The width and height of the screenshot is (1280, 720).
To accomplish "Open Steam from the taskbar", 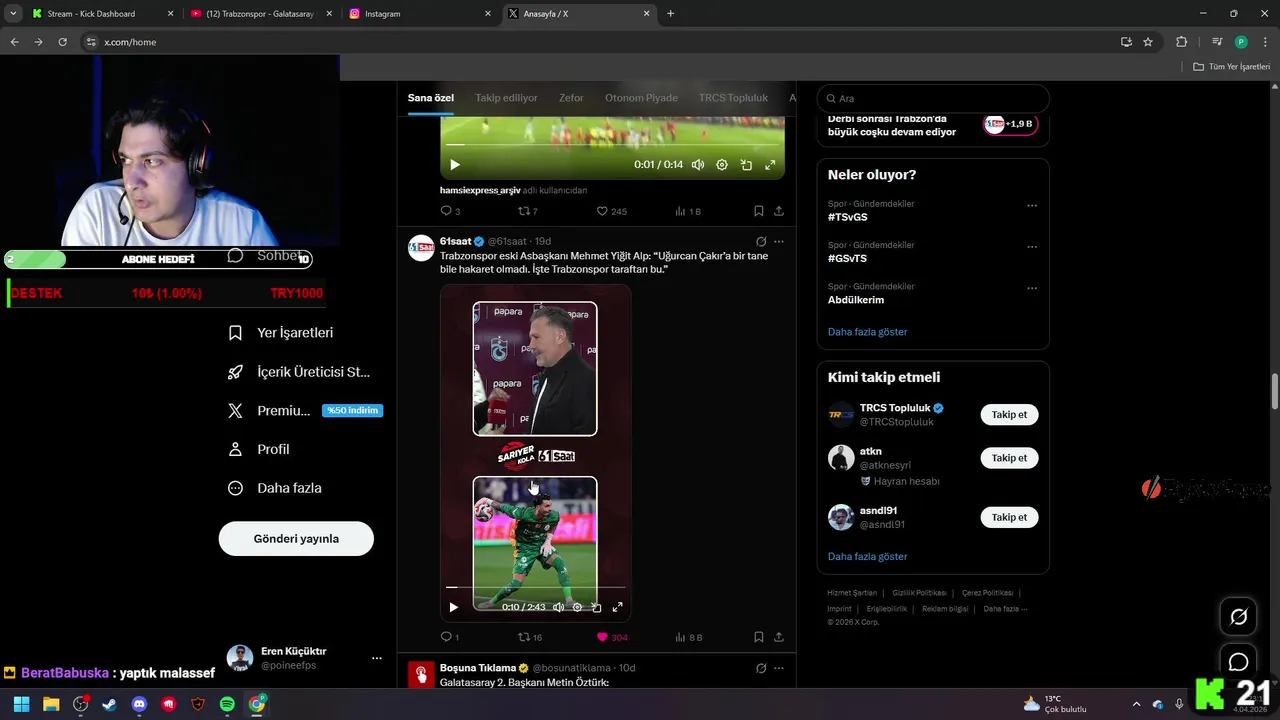I will pyautogui.click(x=109, y=704).
